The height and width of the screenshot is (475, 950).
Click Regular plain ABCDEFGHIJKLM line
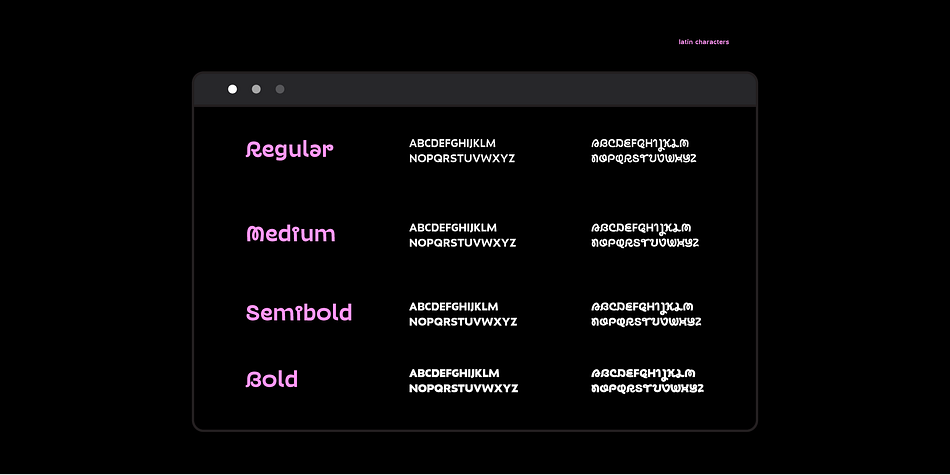[x=453, y=144]
